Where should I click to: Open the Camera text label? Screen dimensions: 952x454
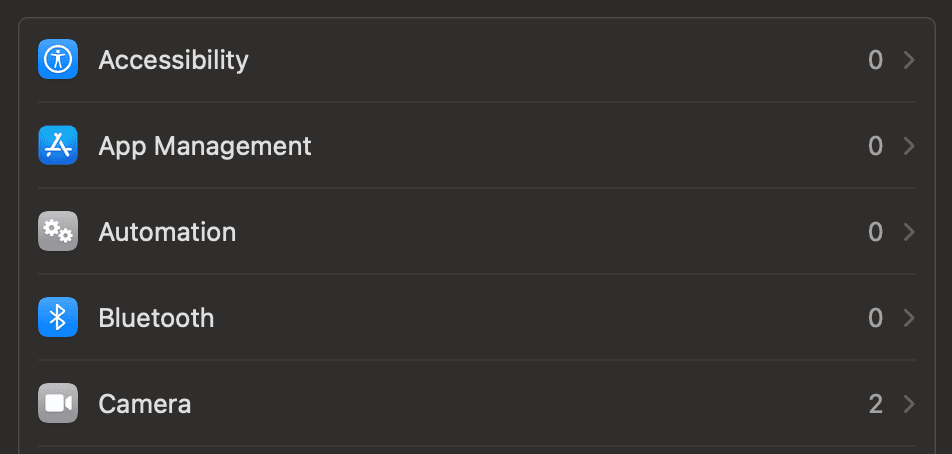click(145, 404)
